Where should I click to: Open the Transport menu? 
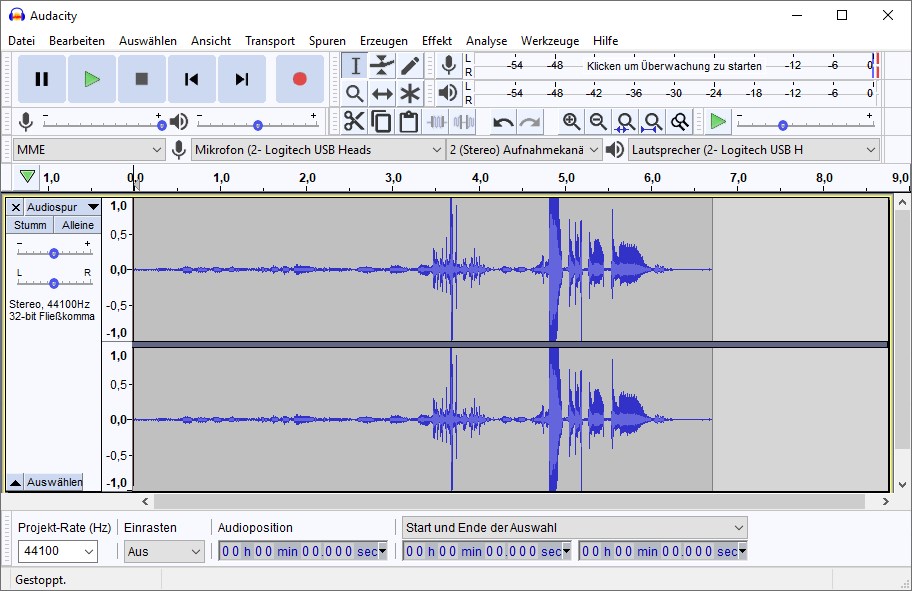[x=270, y=41]
